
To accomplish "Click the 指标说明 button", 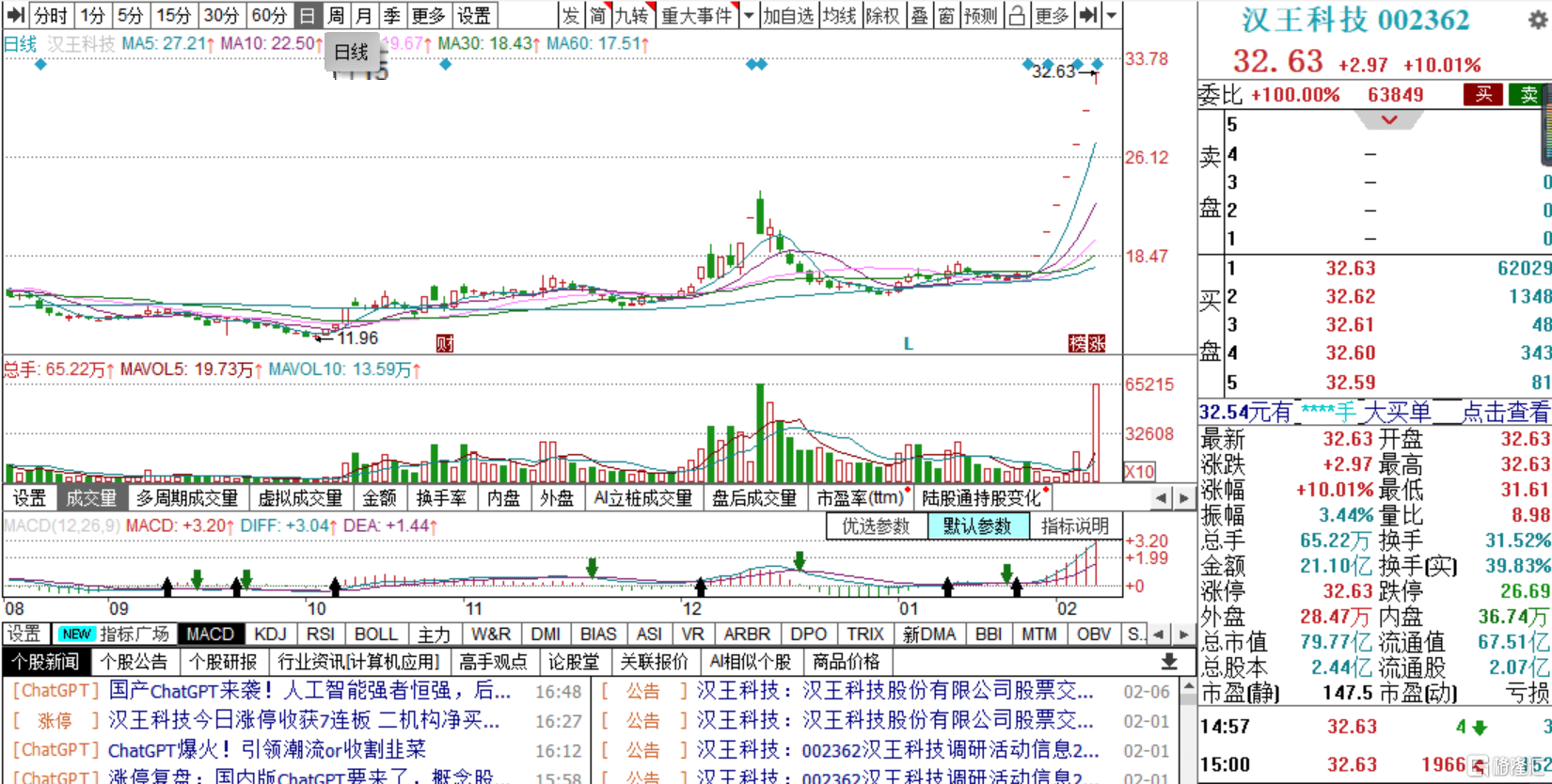I will (1074, 525).
